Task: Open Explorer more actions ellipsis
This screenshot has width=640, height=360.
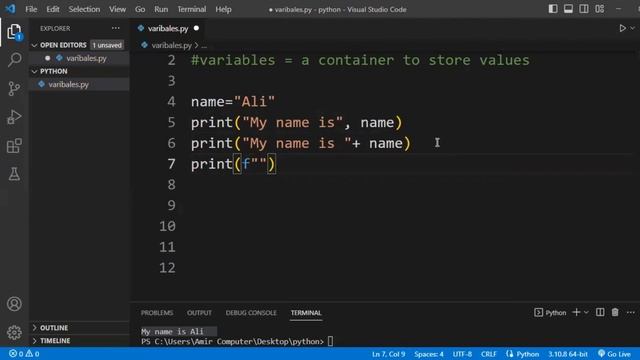Action: point(116,28)
